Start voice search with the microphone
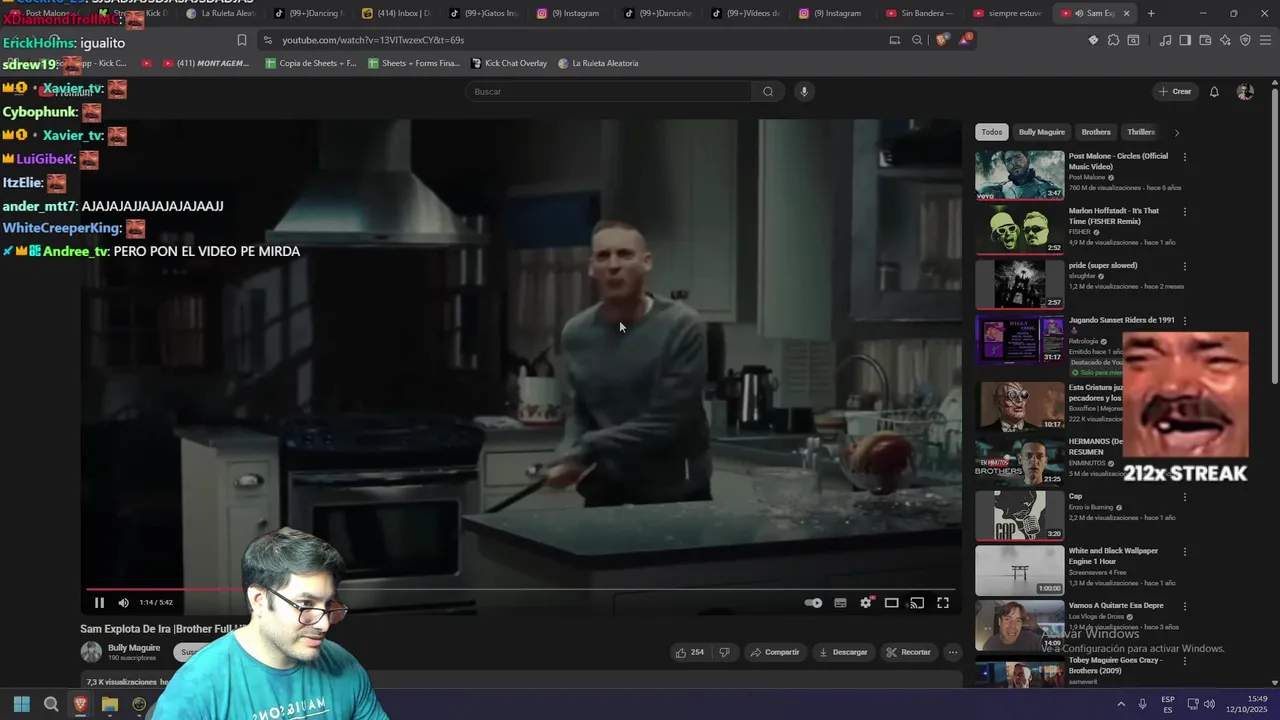Image resolution: width=1280 pixels, height=720 pixels. point(803,91)
